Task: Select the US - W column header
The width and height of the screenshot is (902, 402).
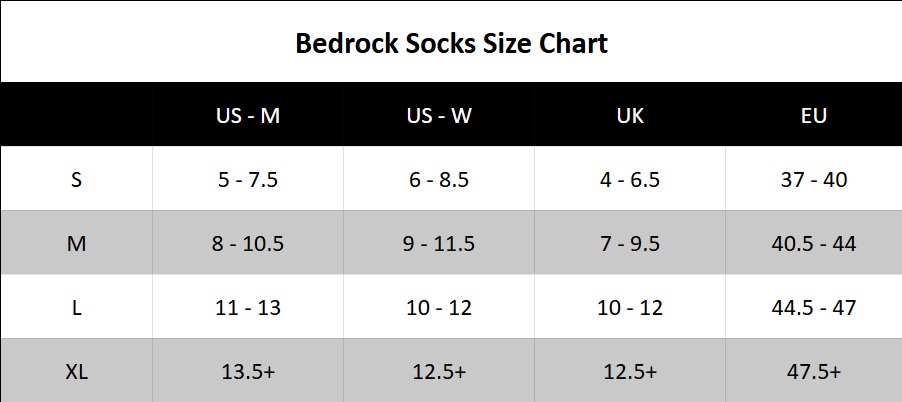Action: click(438, 115)
